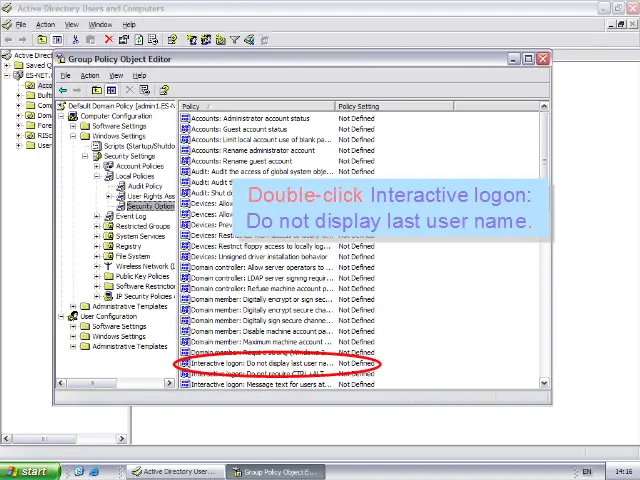The width and height of the screenshot is (640, 480).
Task: Expand Software Settings under Computer Configuration
Action: point(73,126)
